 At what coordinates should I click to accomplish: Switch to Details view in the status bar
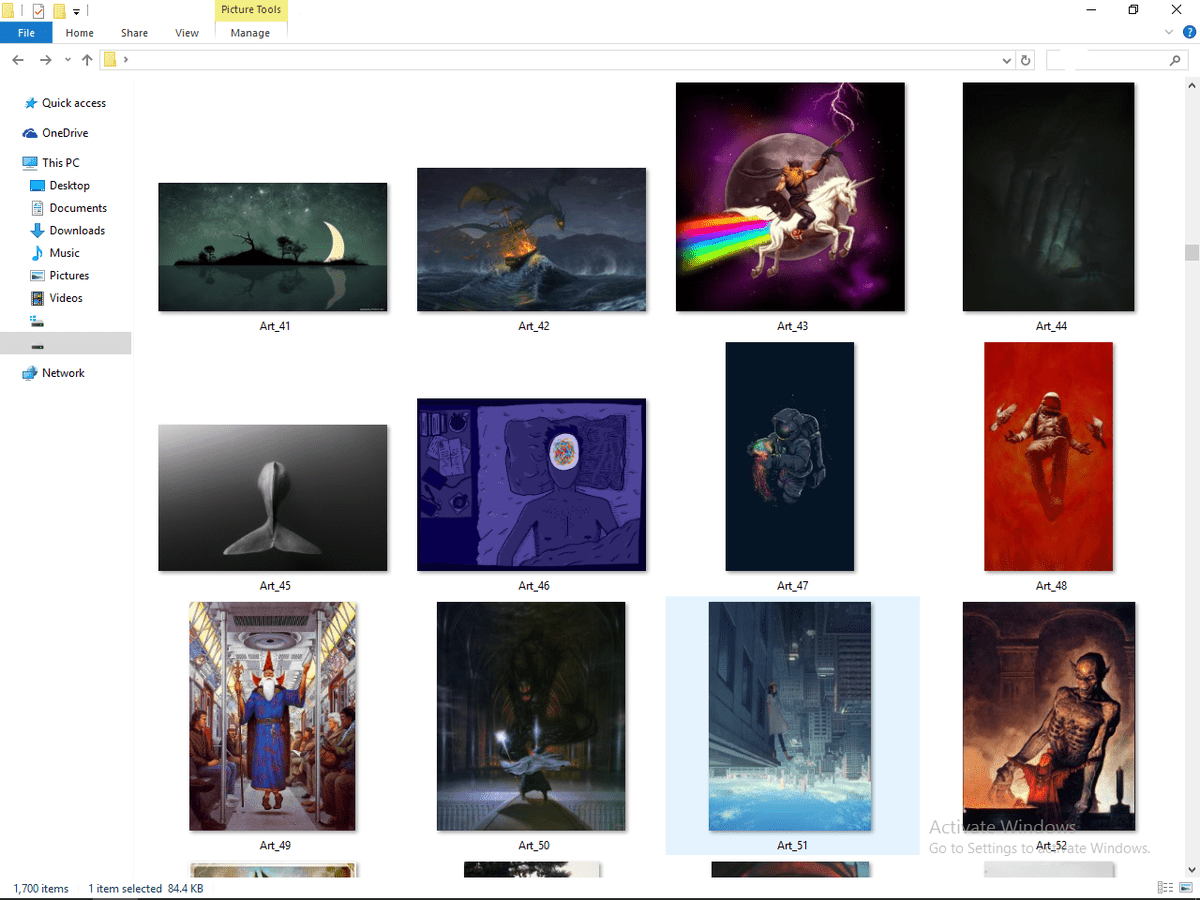(1165, 888)
